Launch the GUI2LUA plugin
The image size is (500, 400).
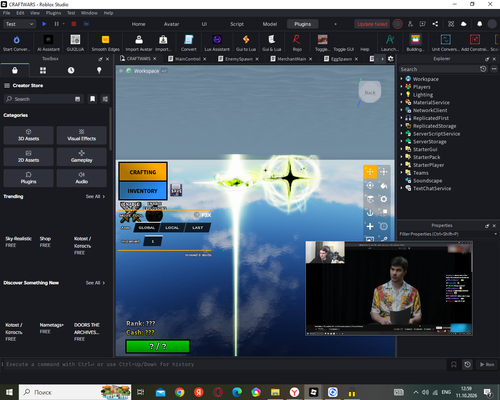[75, 43]
